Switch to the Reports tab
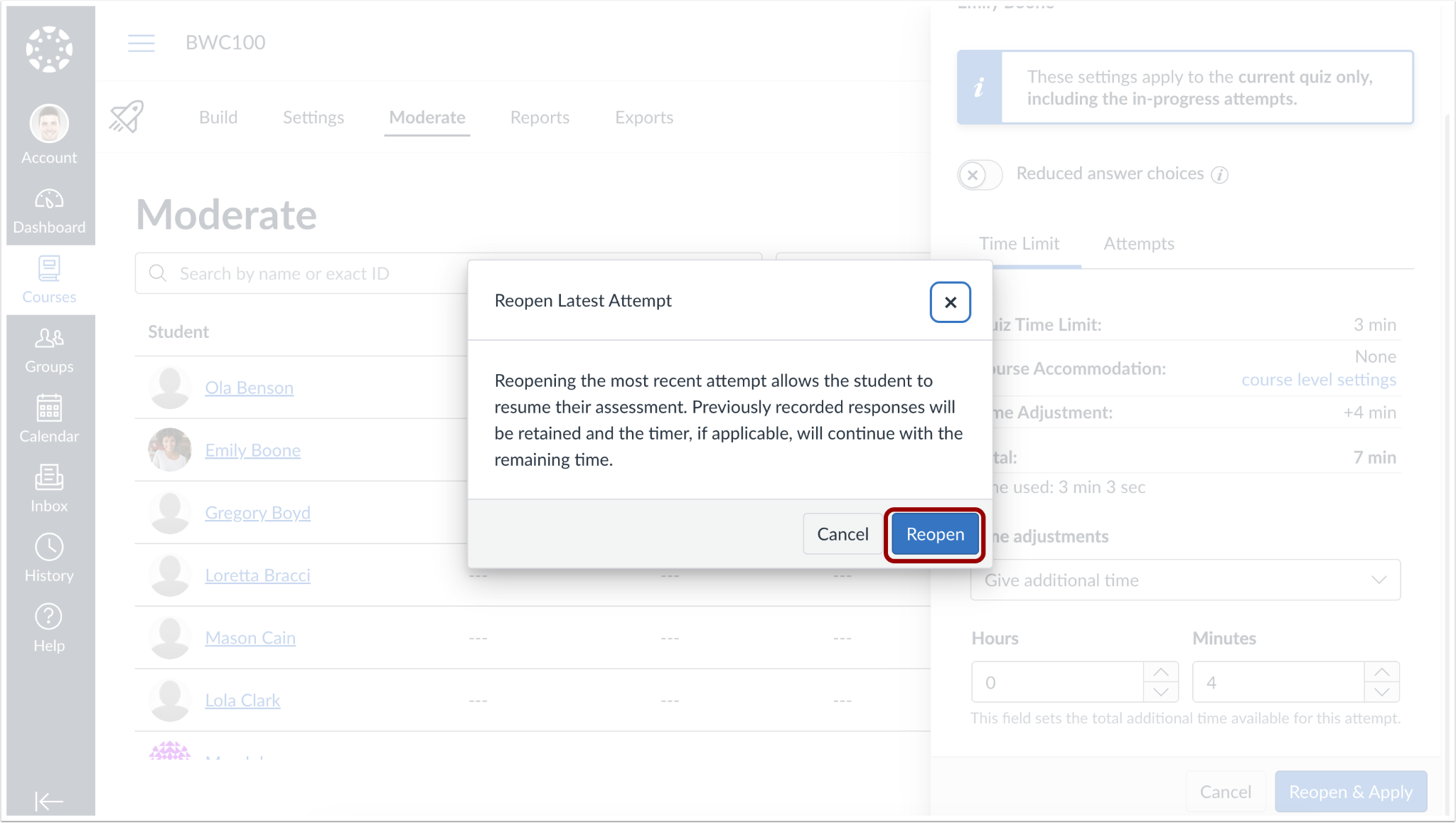Screen dimensions: 1456x823 (x=540, y=117)
